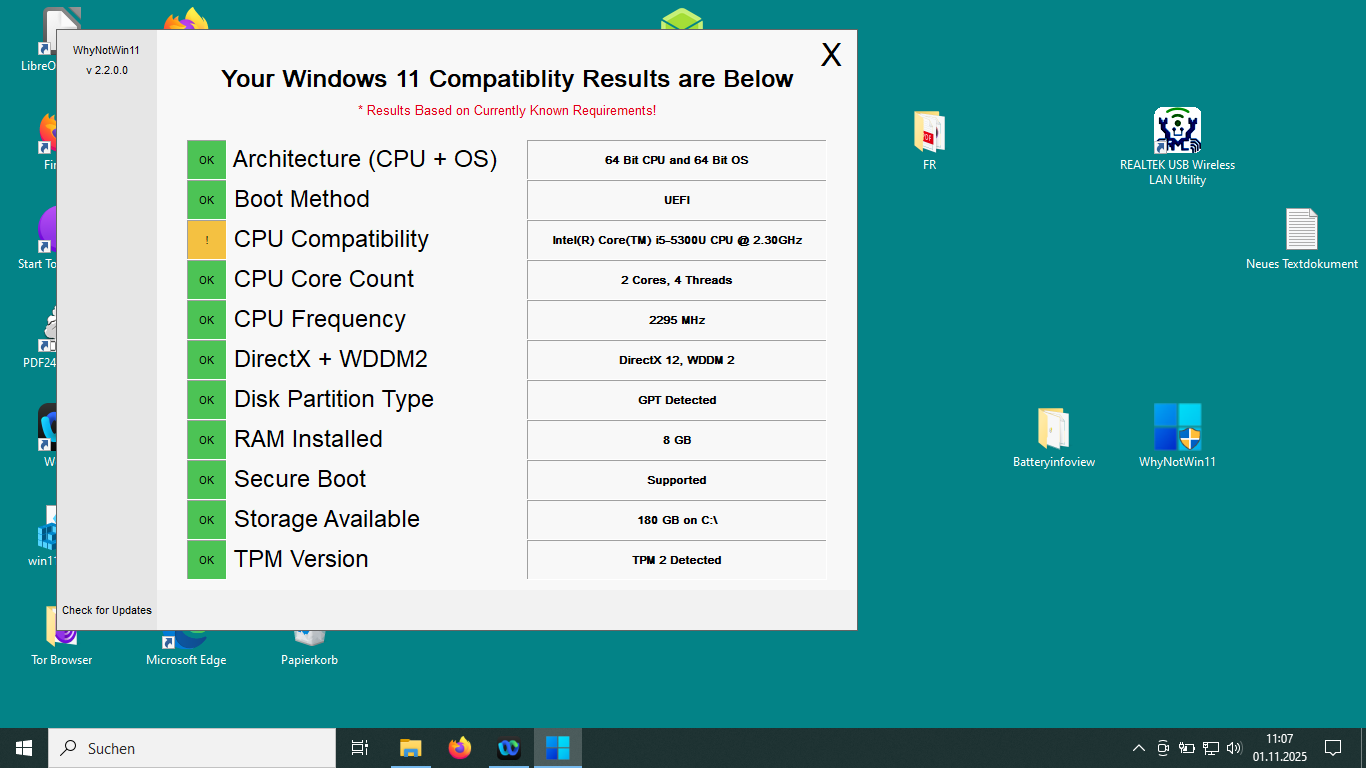
Task: Click the yellow CPU Compatibility warning badge
Action: point(206,240)
